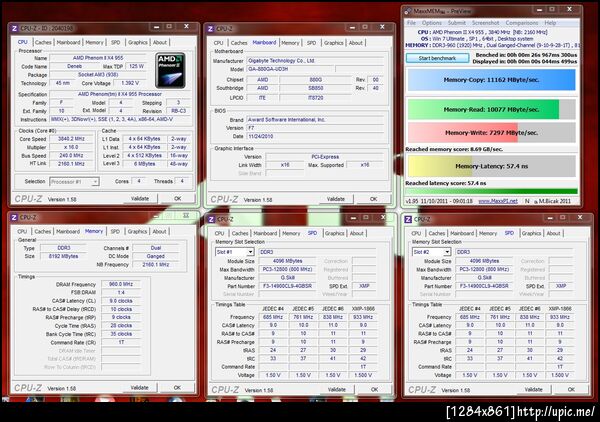600x422 pixels.
Task: Click the NB Frequency value 2160.1 MHz
Action: click(156, 264)
